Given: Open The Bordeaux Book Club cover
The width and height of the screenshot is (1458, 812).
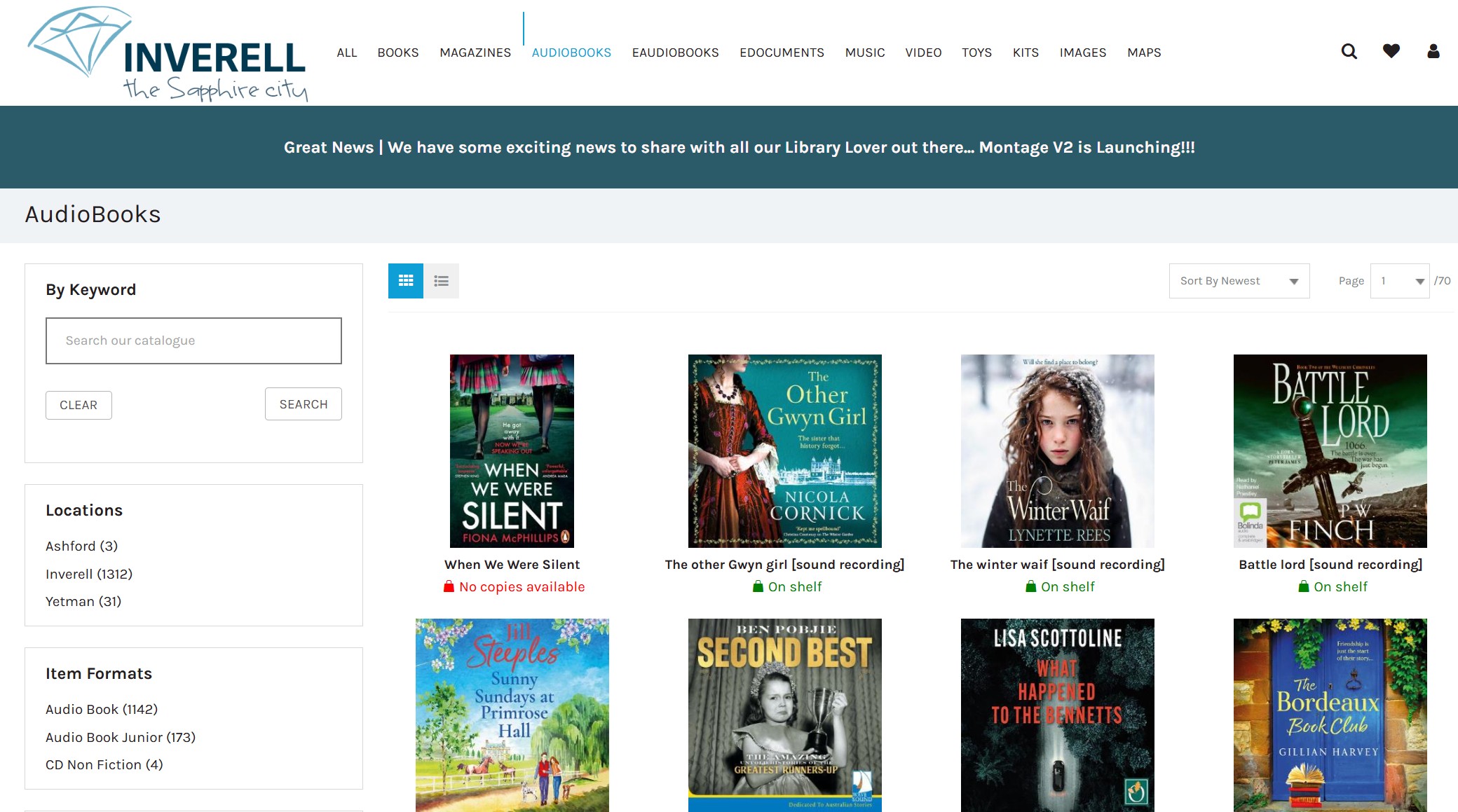Looking at the screenshot, I should (x=1330, y=715).
